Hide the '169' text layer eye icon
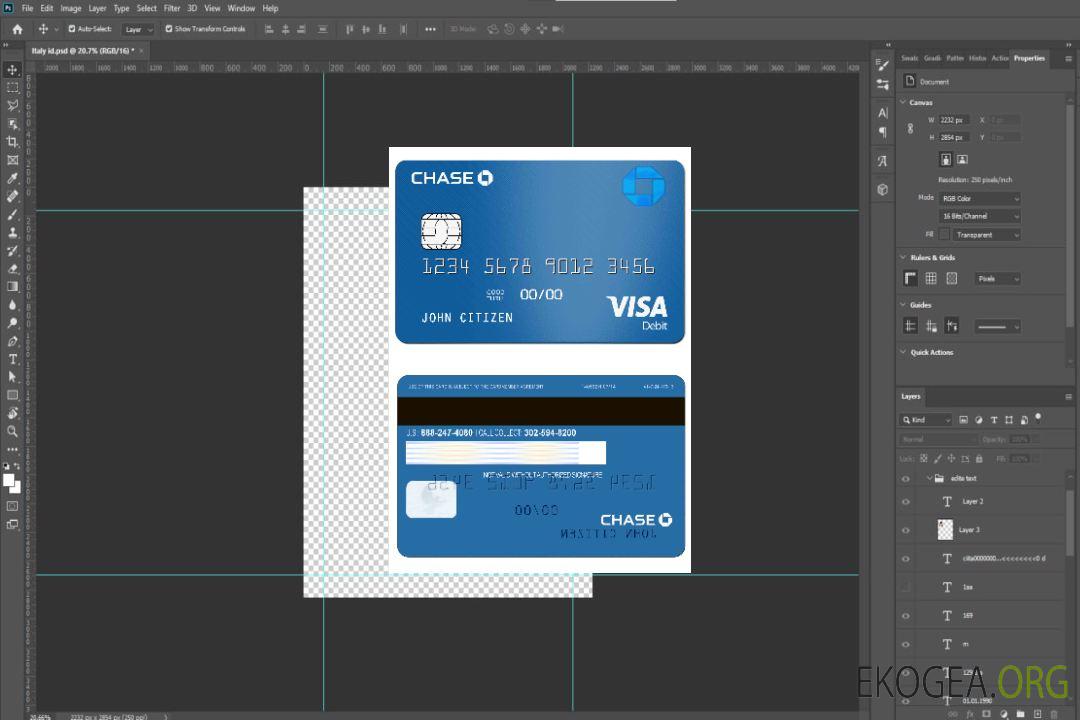Screen dimensions: 1080x720 906,617
